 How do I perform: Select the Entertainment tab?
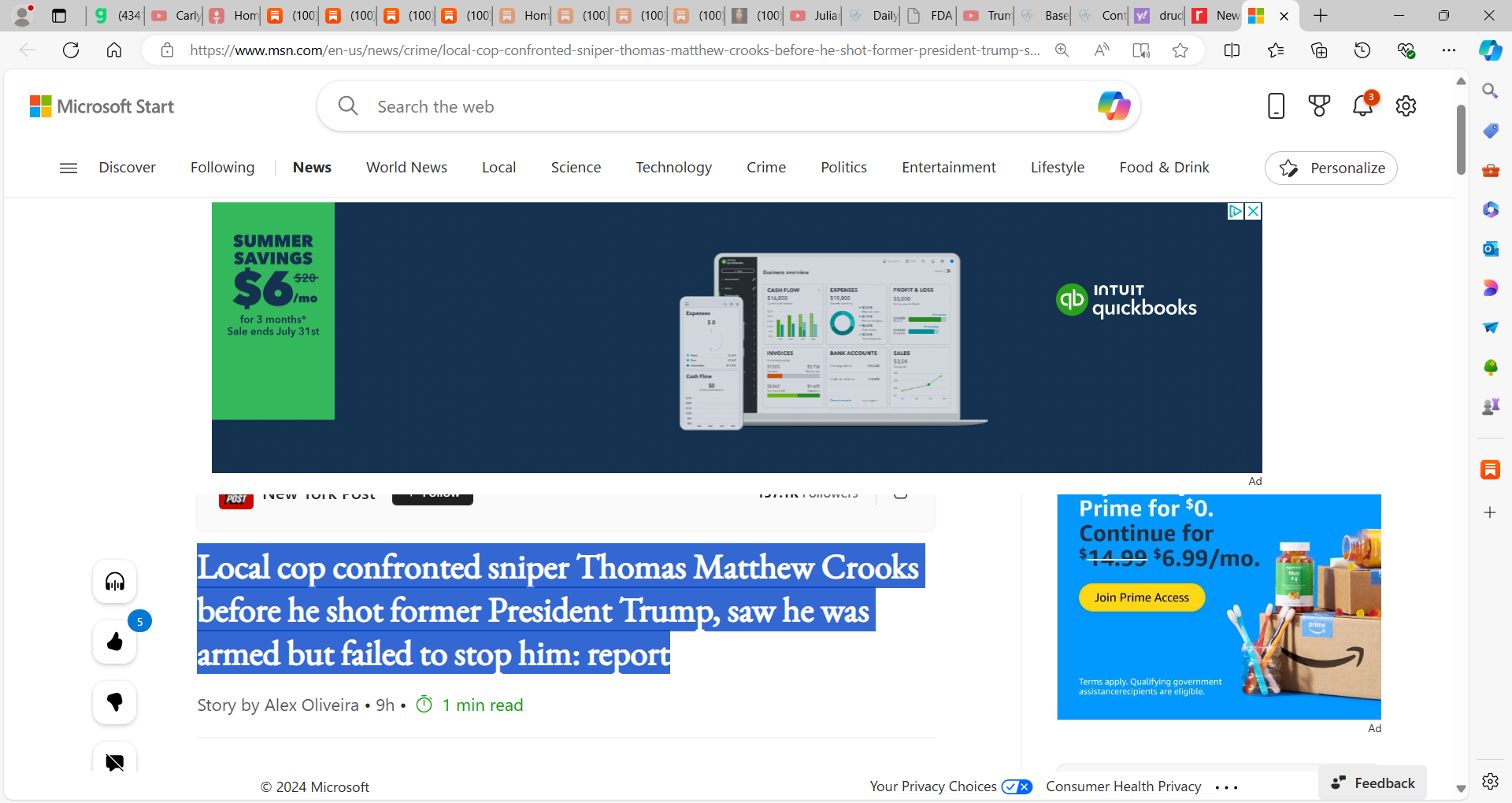pyautogui.click(x=949, y=168)
